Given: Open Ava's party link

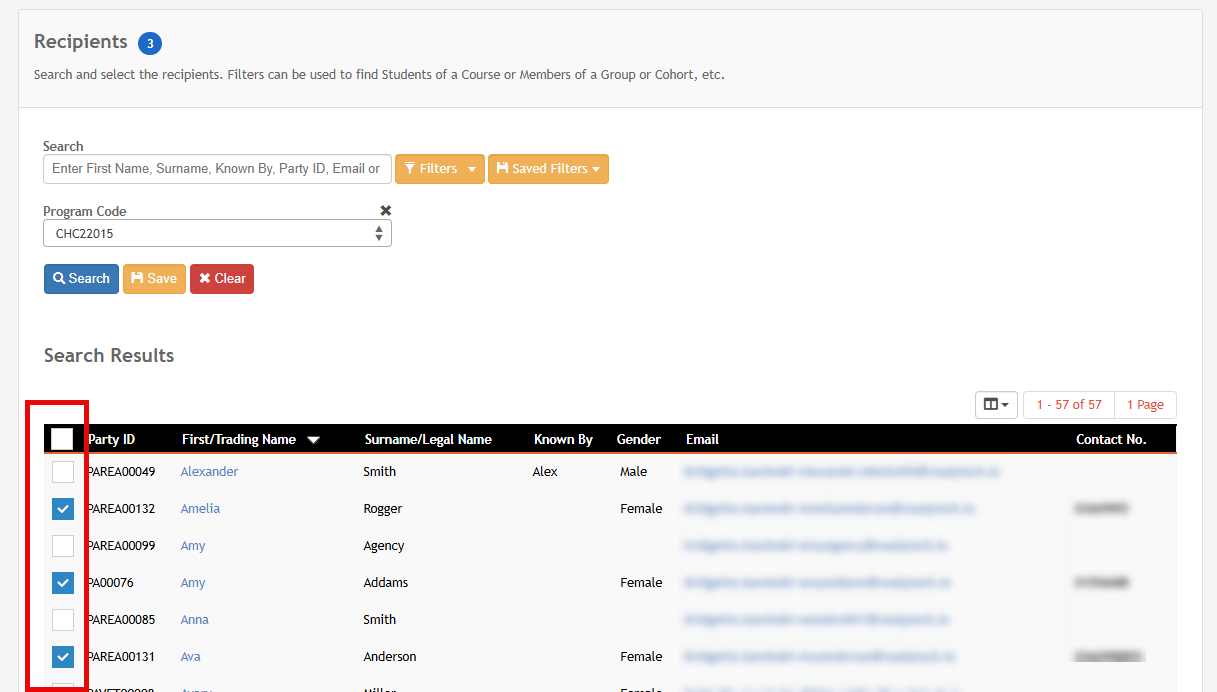Looking at the screenshot, I should pos(190,657).
